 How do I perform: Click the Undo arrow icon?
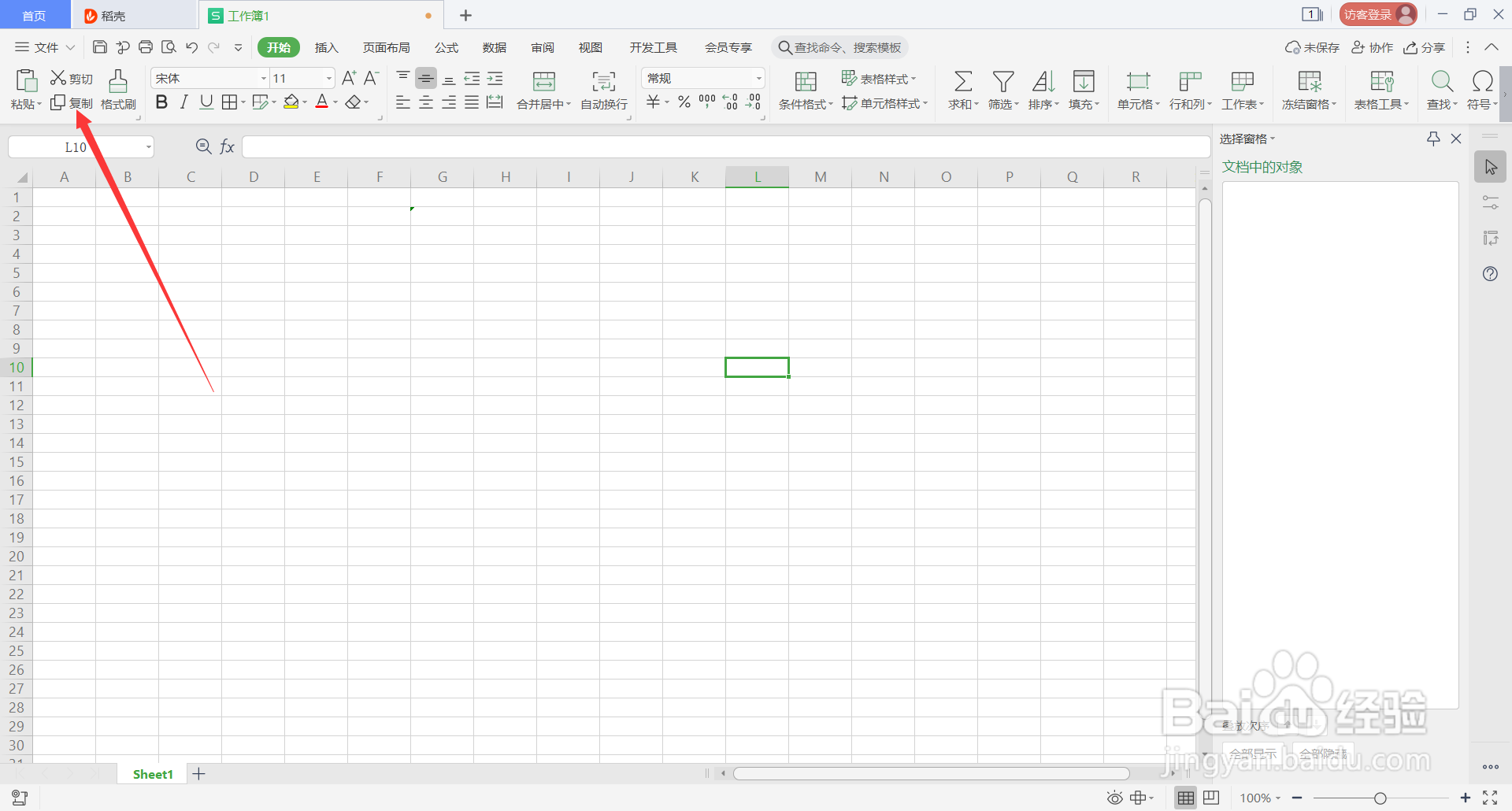(x=191, y=47)
